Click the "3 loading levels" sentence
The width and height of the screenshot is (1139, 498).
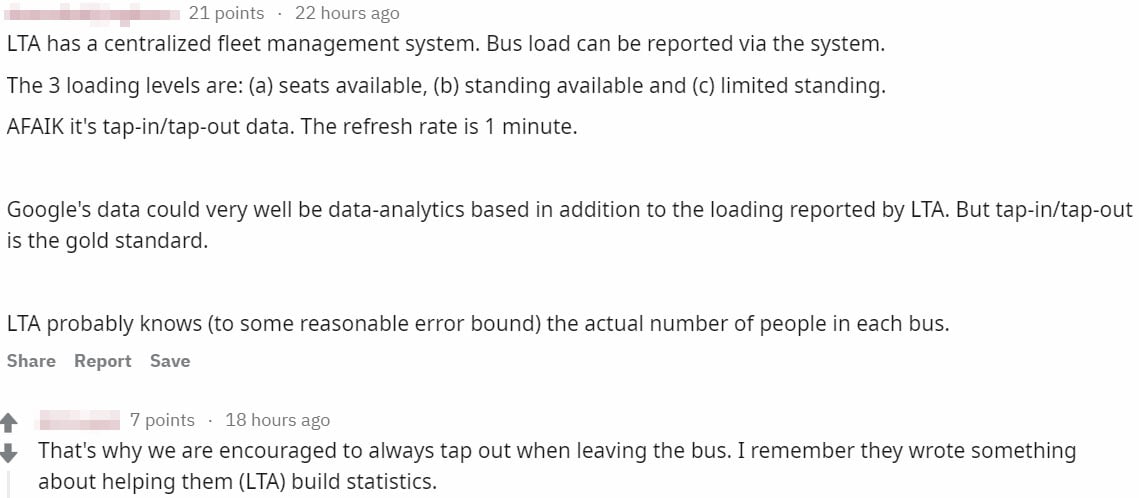[446, 86]
